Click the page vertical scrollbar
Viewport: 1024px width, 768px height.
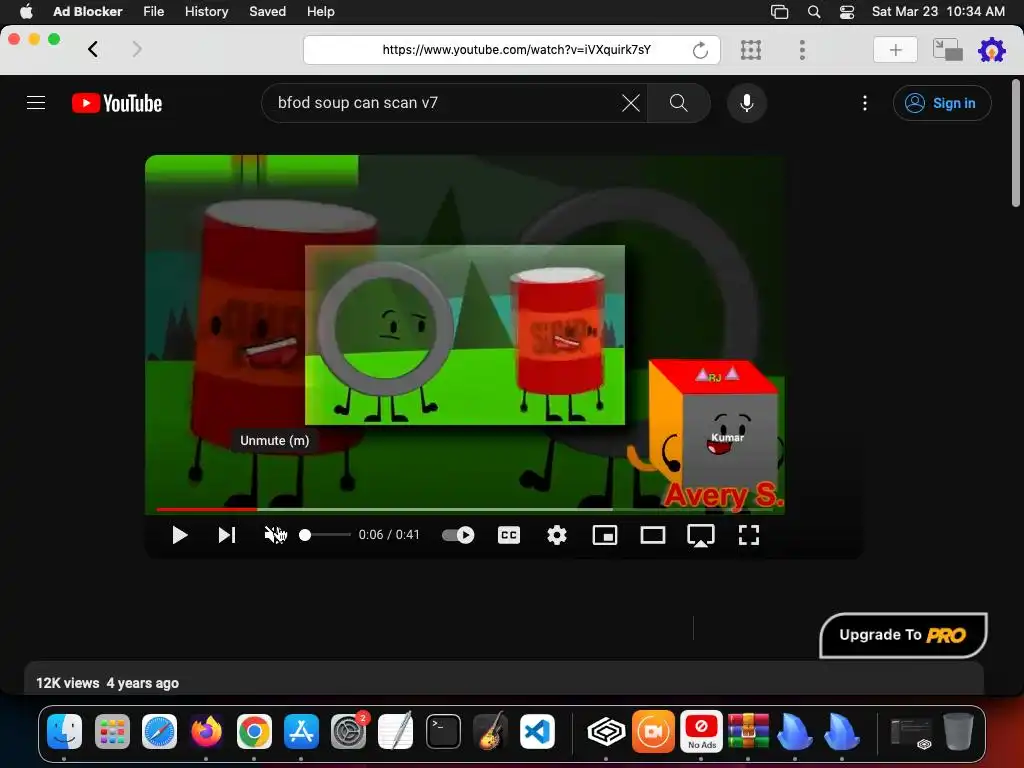[1016, 143]
